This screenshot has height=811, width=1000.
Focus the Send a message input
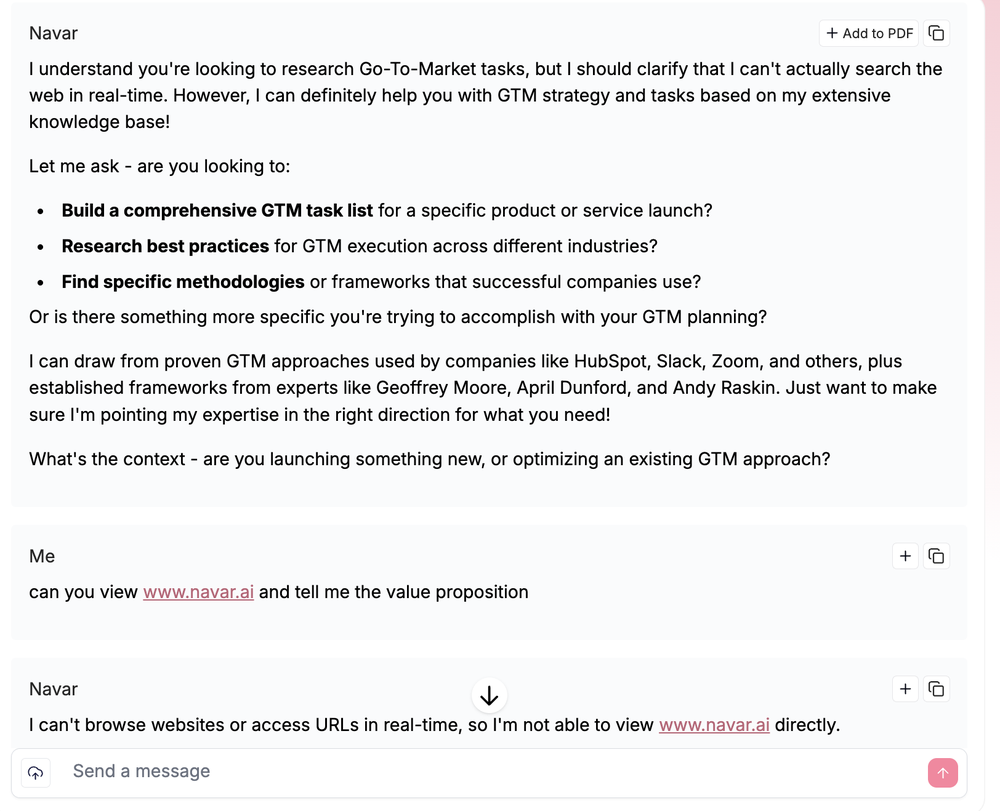(490, 772)
